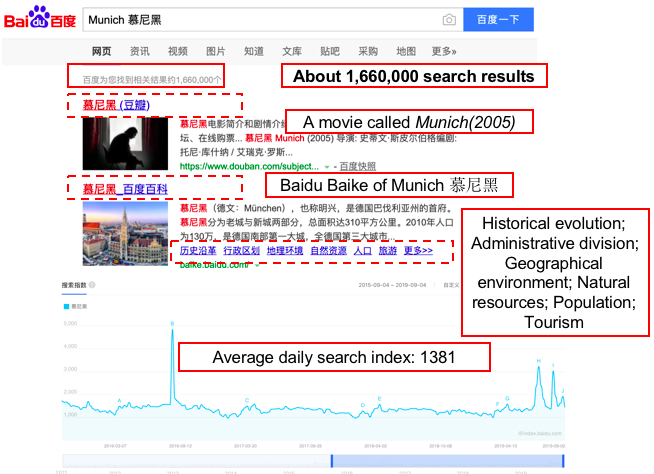Click the left handle of range slider
This screenshot has height=474, width=654.
pyautogui.click(x=332, y=461)
